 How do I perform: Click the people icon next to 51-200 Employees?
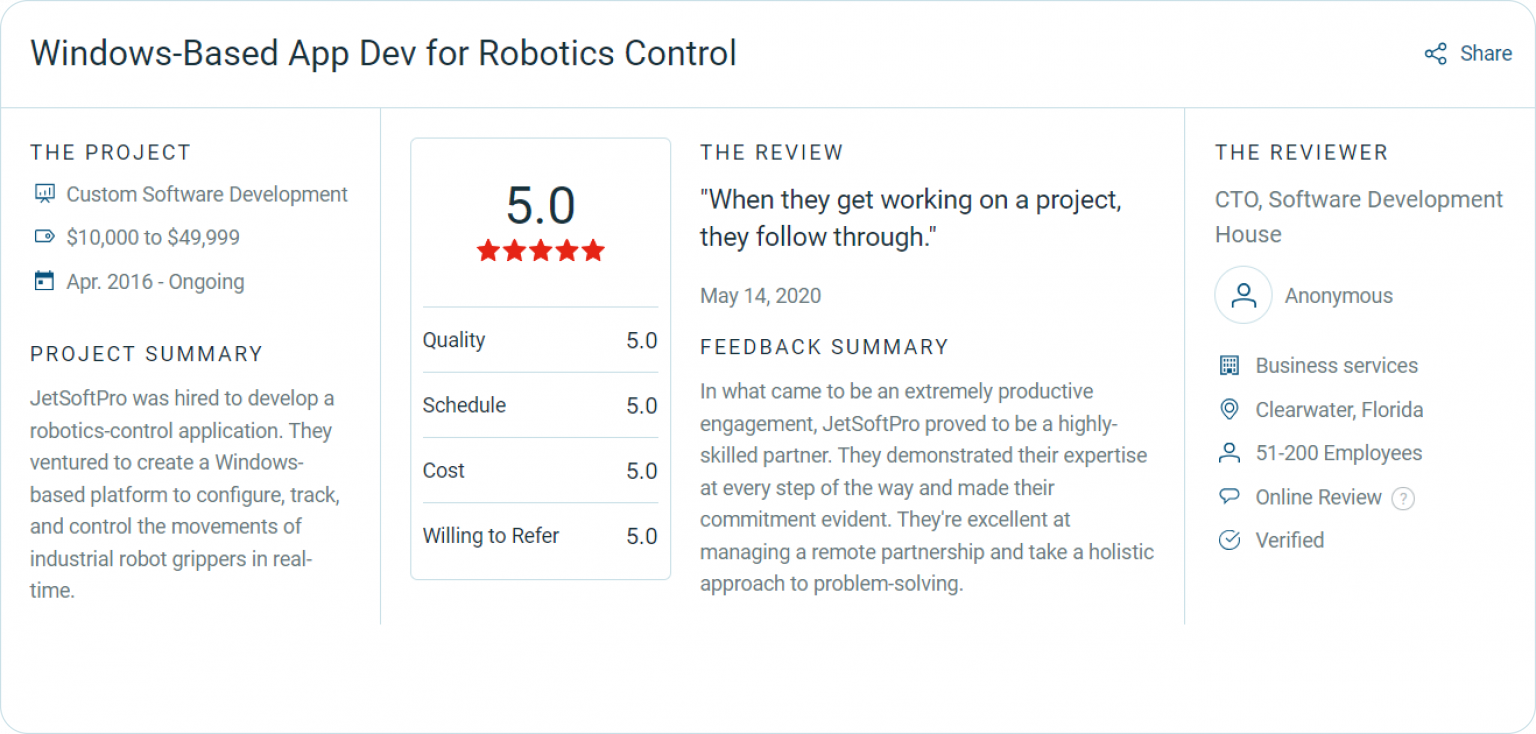[1231, 453]
